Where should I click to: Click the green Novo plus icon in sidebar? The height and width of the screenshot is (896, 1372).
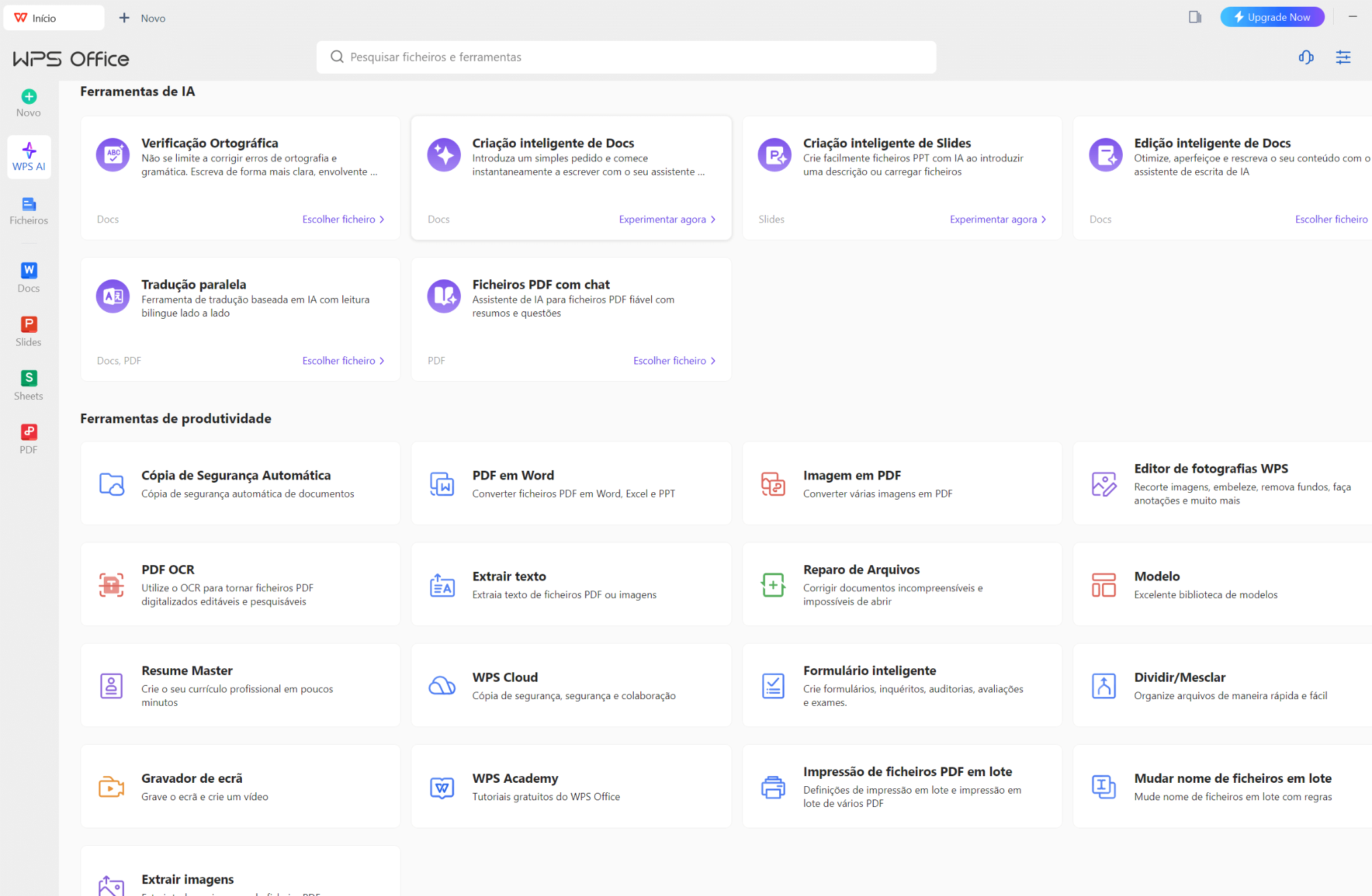pos(29,96)
